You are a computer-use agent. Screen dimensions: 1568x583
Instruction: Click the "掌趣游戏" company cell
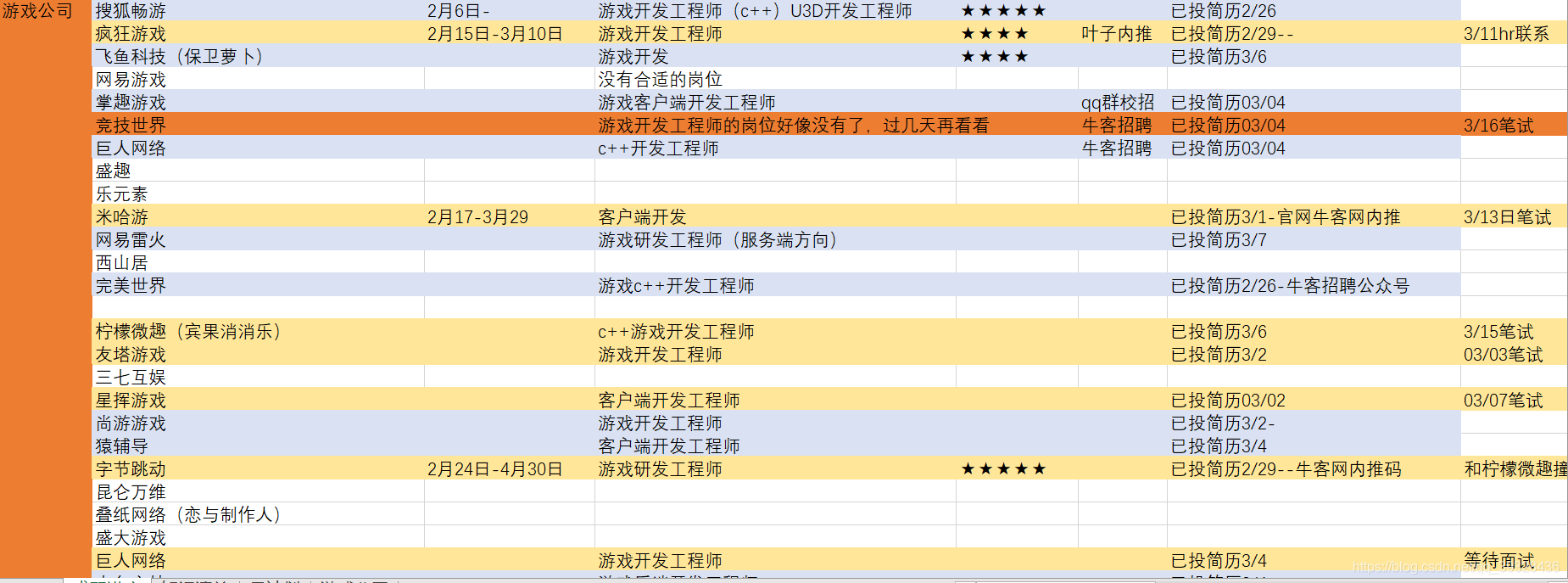tap(259, 102)
